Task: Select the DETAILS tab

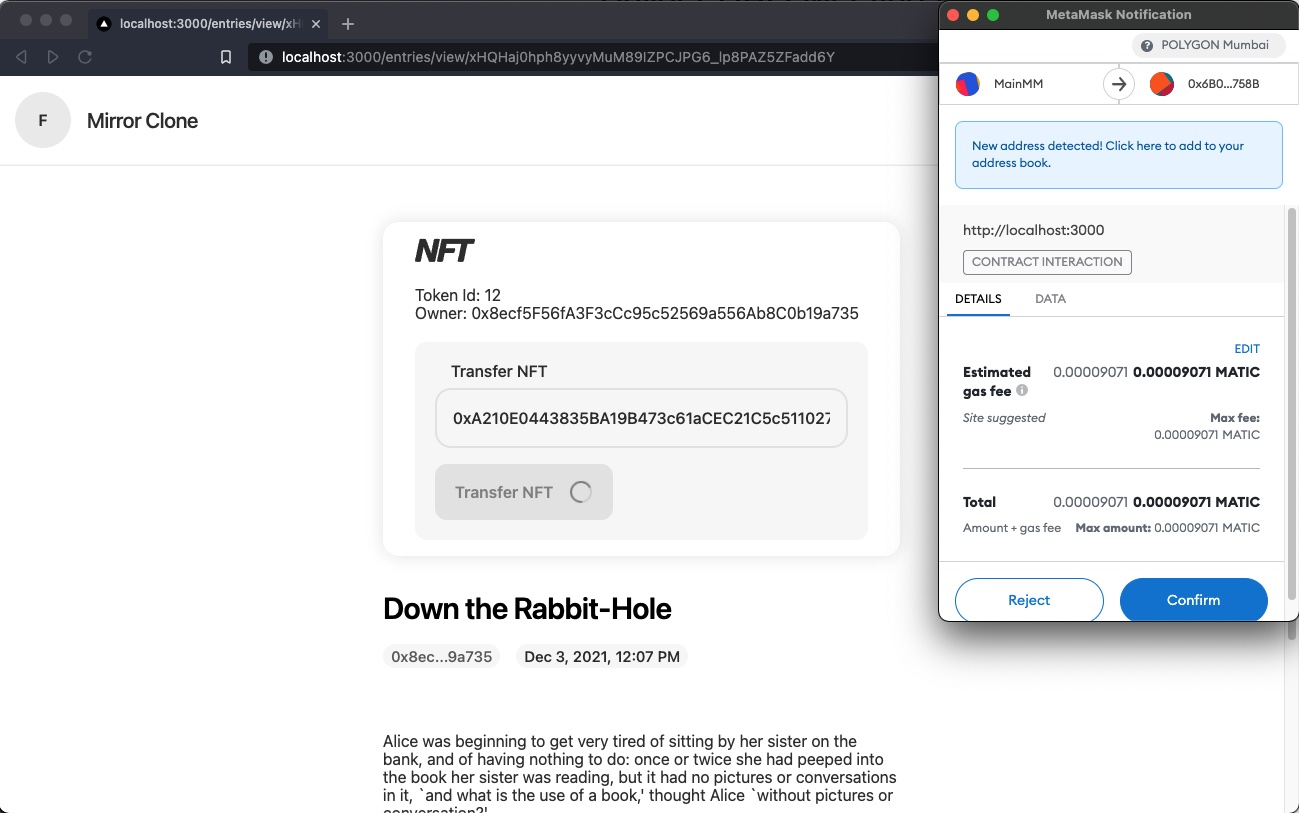Action: click(x=978, y=299)
